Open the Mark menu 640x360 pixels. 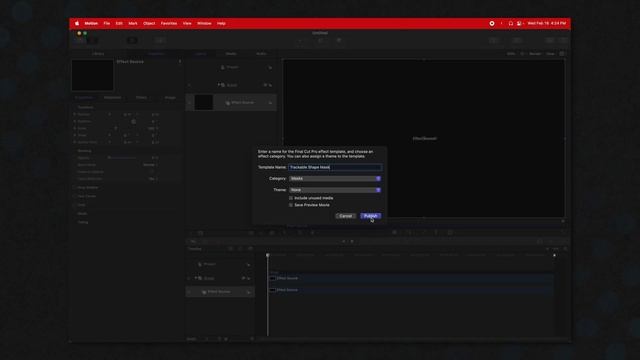coord(133,23)
